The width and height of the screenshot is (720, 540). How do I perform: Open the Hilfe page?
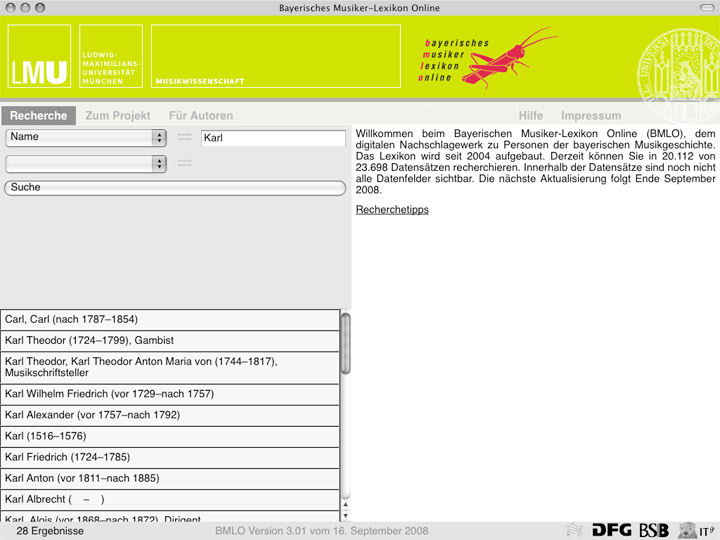[531, 116]
